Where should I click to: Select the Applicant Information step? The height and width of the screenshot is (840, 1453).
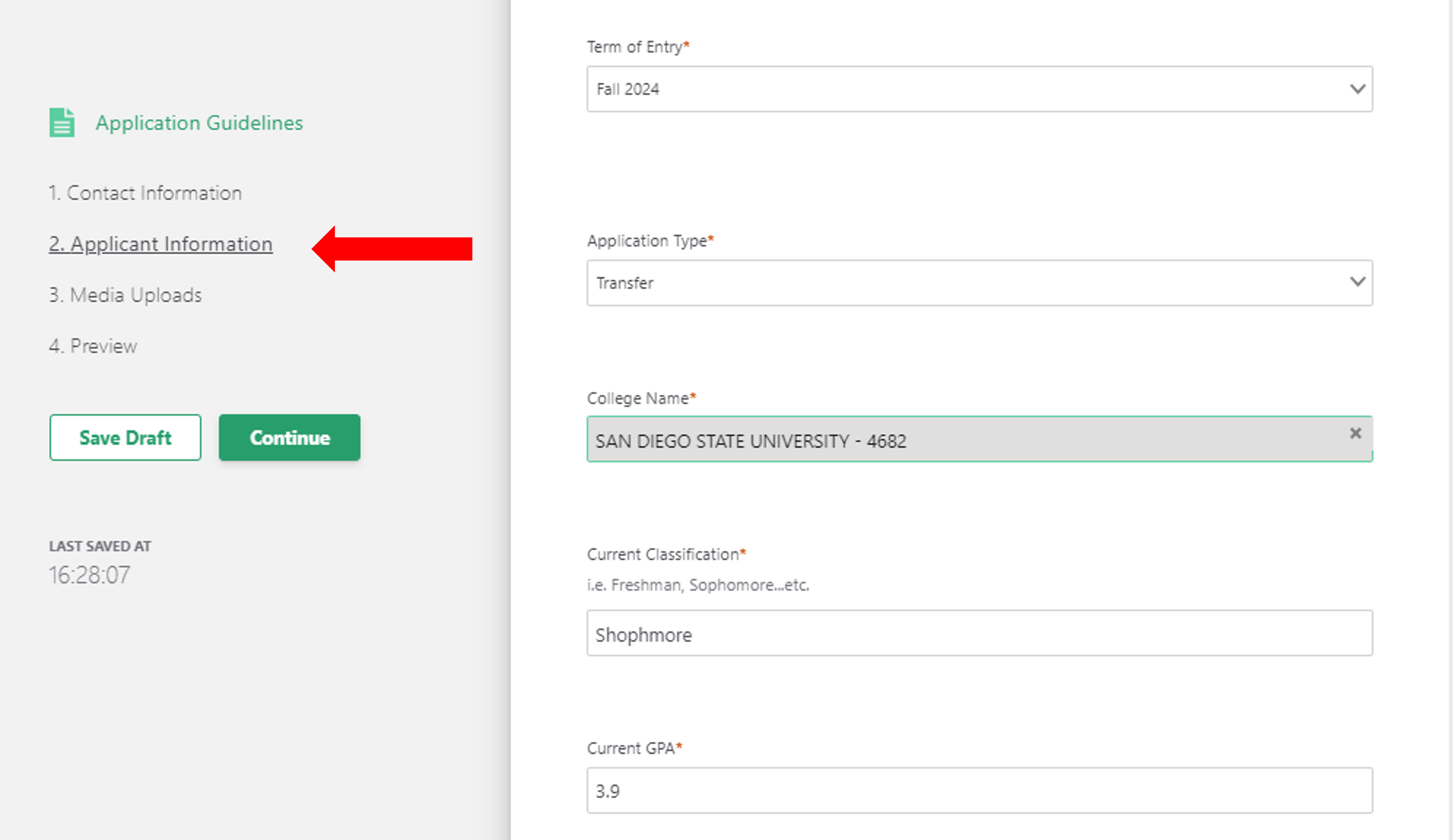[161, 244]
